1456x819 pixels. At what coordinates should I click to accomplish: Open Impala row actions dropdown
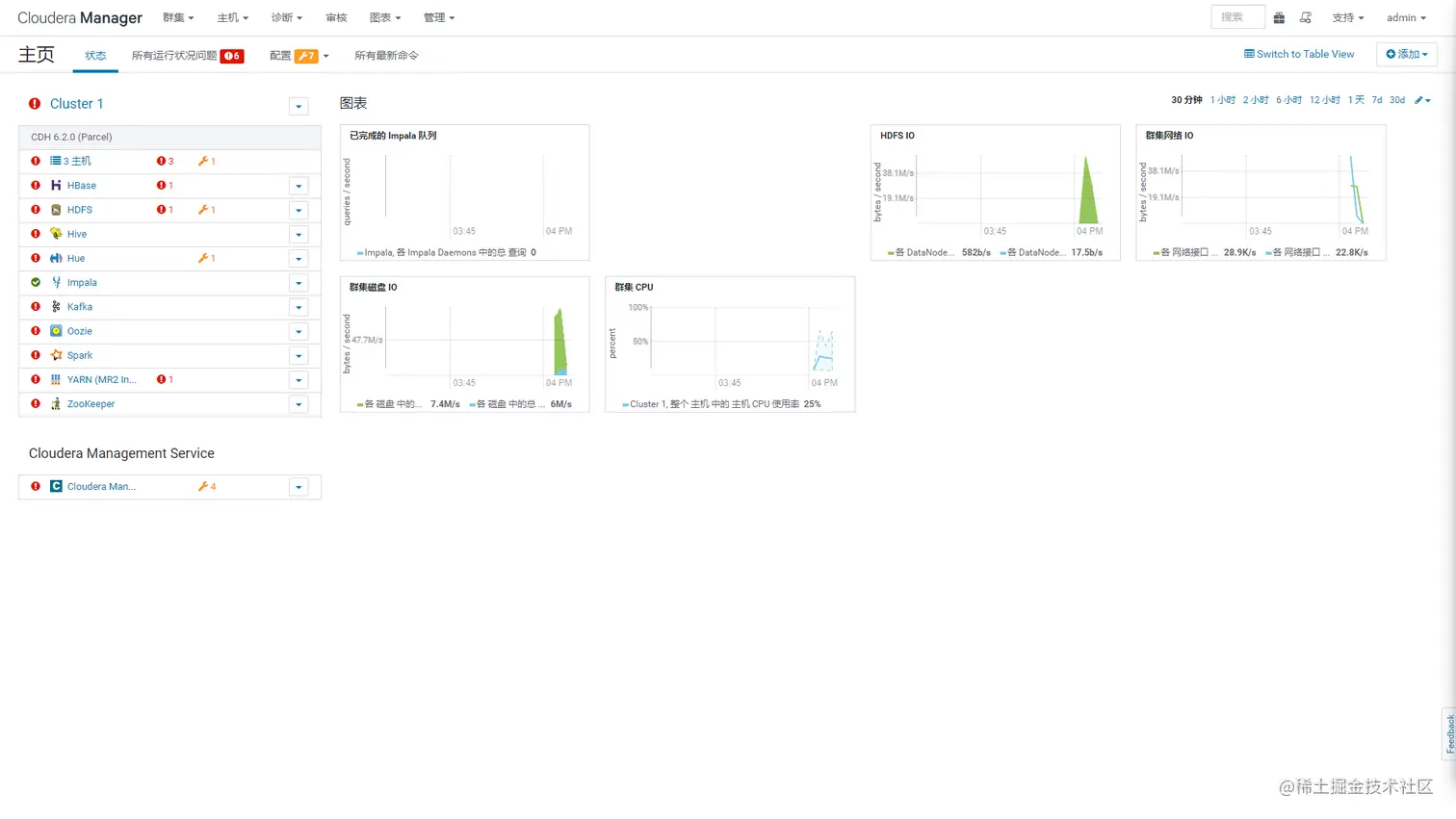click(x=299, y=283)
